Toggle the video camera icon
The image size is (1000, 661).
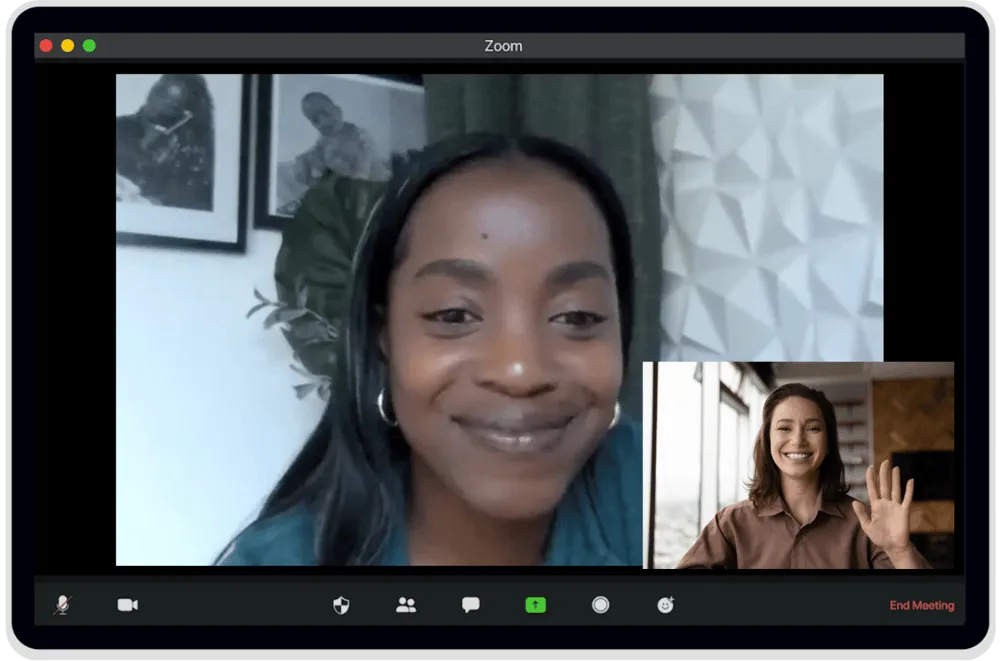click(128, 604)
